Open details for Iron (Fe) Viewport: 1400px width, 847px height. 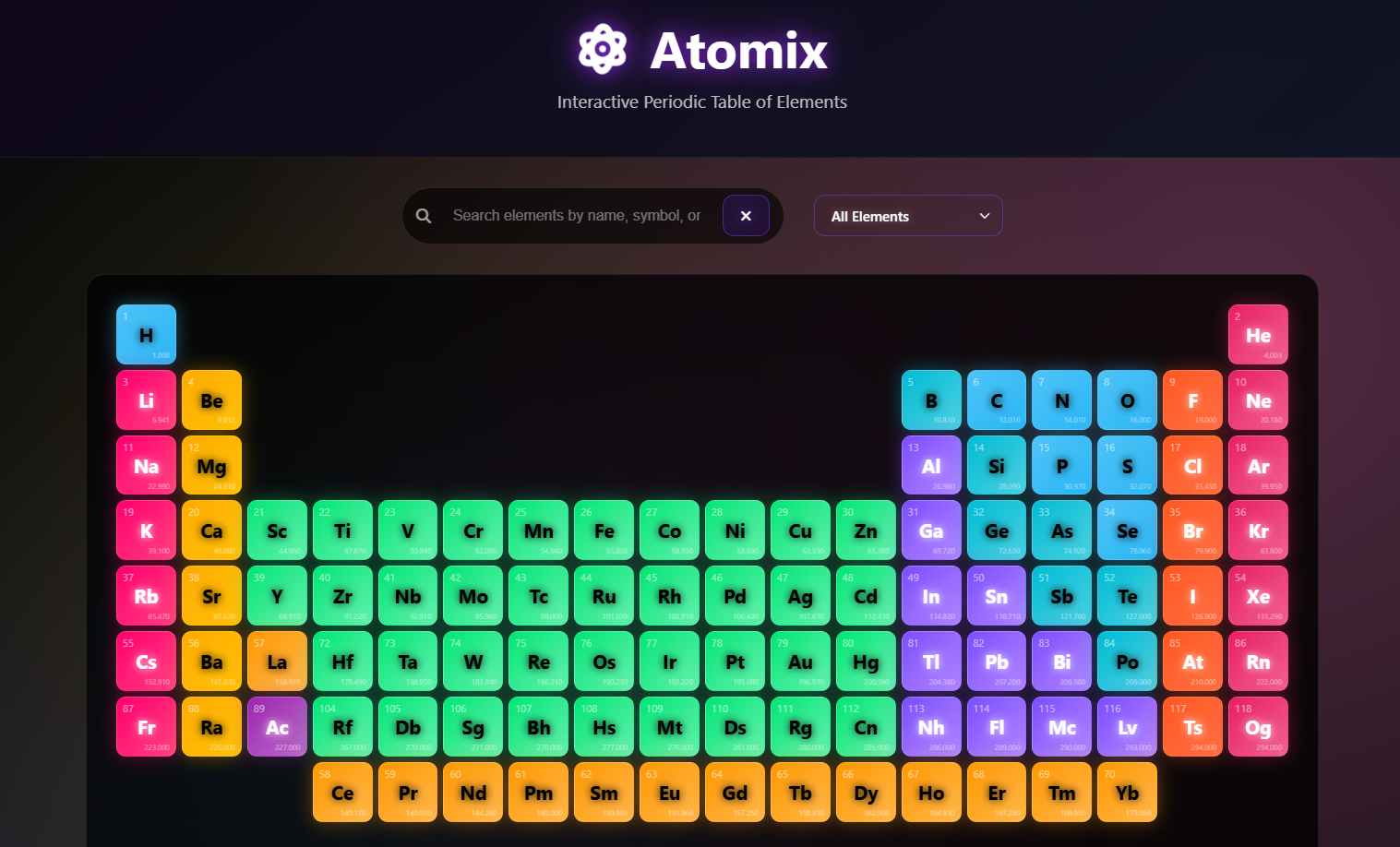(x=604, y=530)
